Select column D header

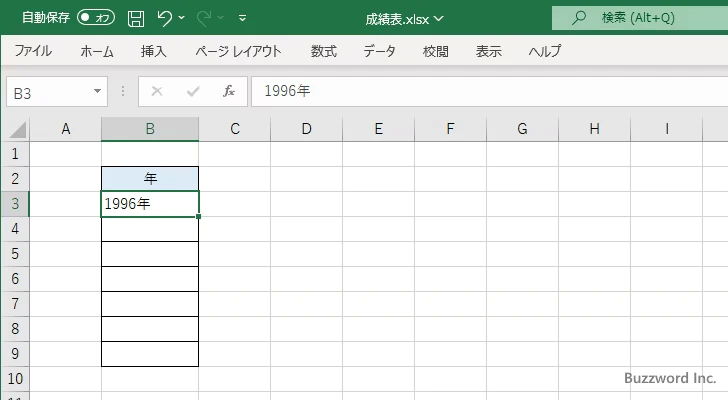pyautogui.click(x=306, y=129)
